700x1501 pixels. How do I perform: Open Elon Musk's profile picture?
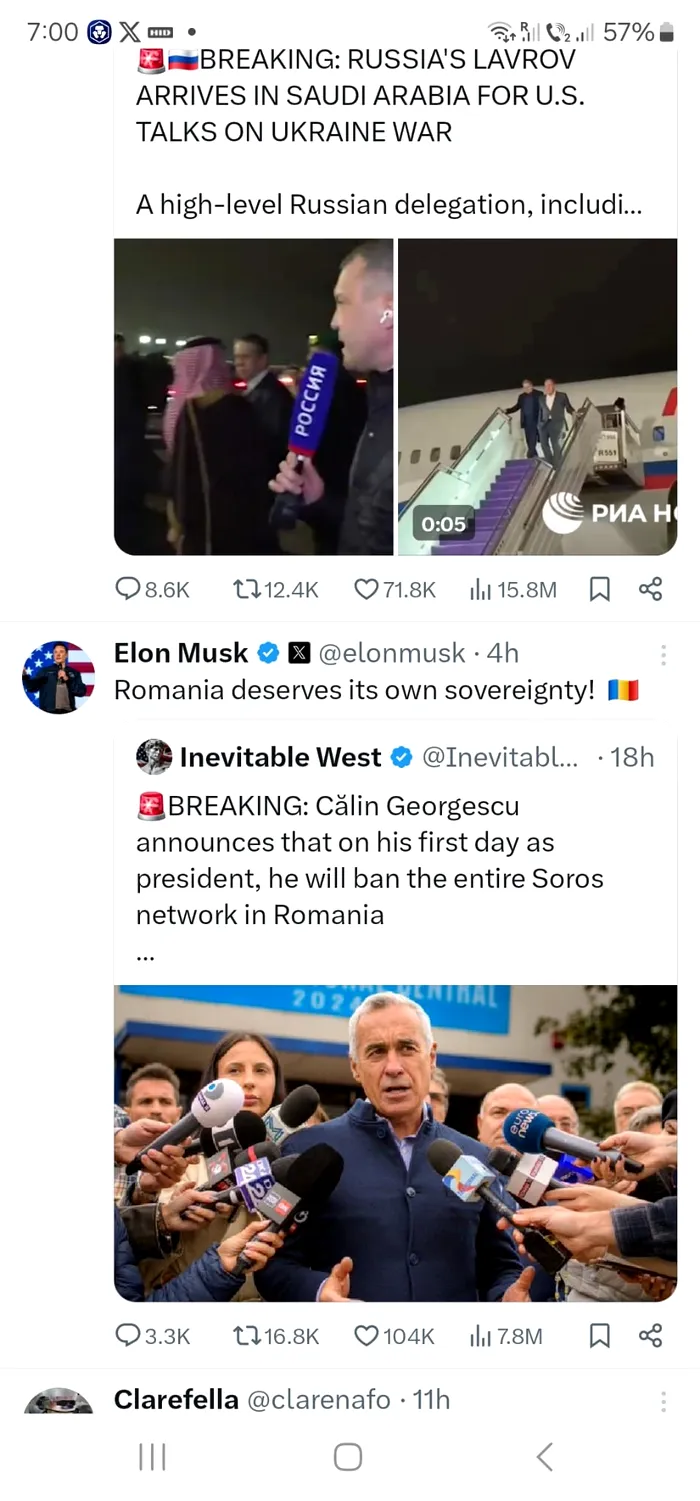58,677
